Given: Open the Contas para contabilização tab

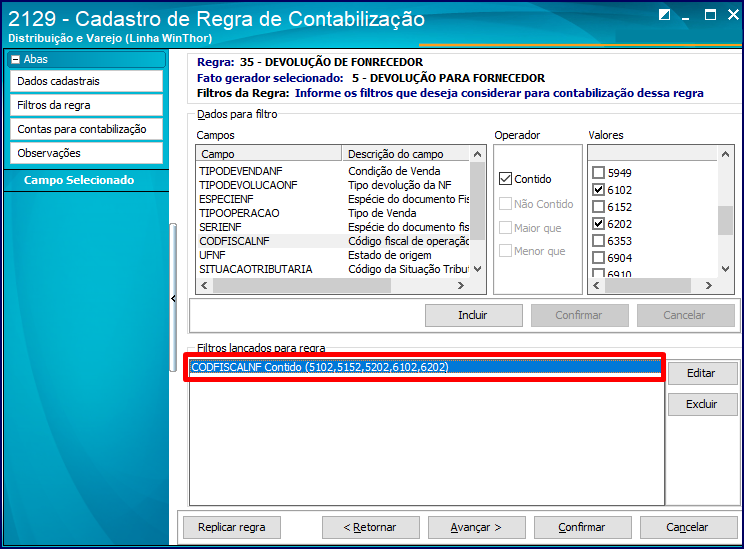Looking at the screenshot, I should click(x=86, y=129).
